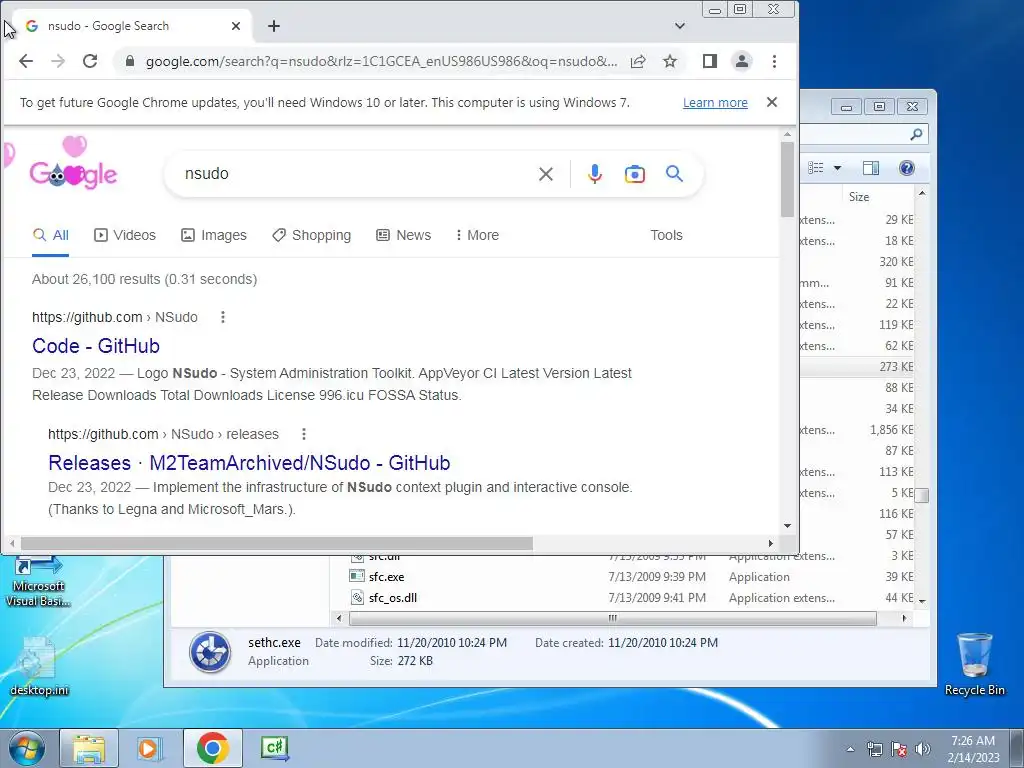The width and height of the screenshot is (1024, 768).
Task: Click the Explorer file list vertical scrollbar thumb
Action: (x=921, y=496)
